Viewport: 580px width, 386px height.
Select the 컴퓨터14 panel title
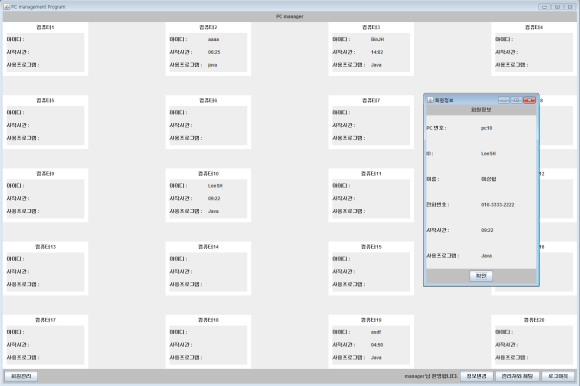coord(208,247)
